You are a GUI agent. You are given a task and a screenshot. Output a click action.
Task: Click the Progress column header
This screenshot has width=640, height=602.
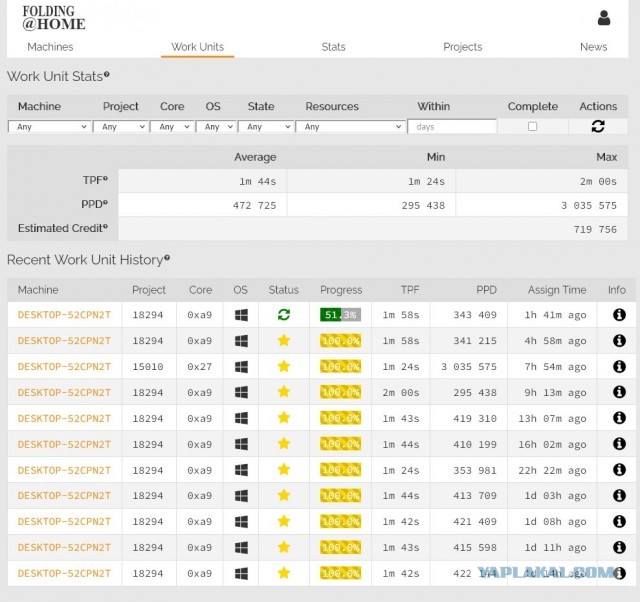(341, 290)
